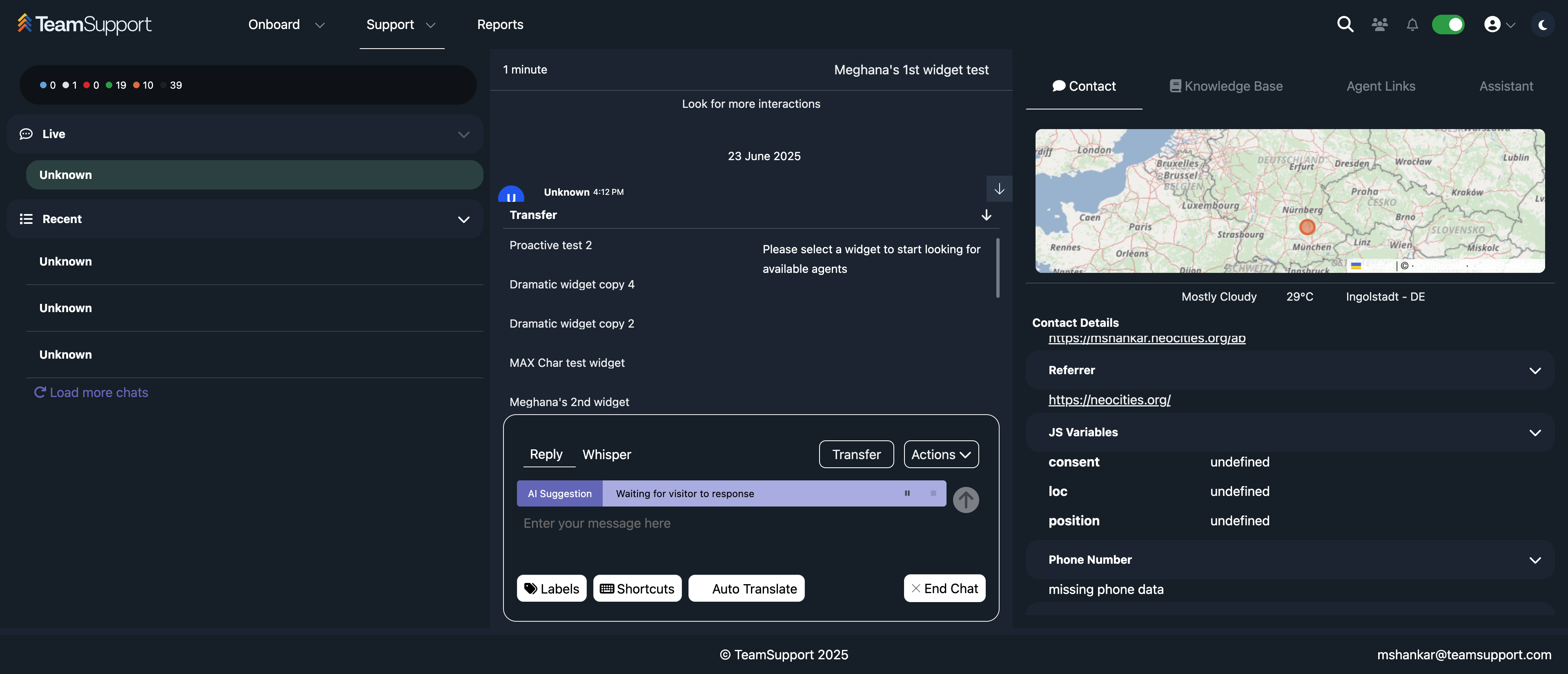Image resolution: width=1568 pixels, height=674 pixels.
Task: Click the visitor location map
Action: pos(1290,200)
